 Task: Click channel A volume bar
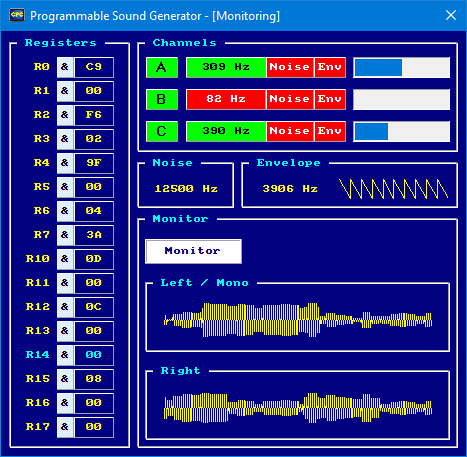click(x=402, y=67)
